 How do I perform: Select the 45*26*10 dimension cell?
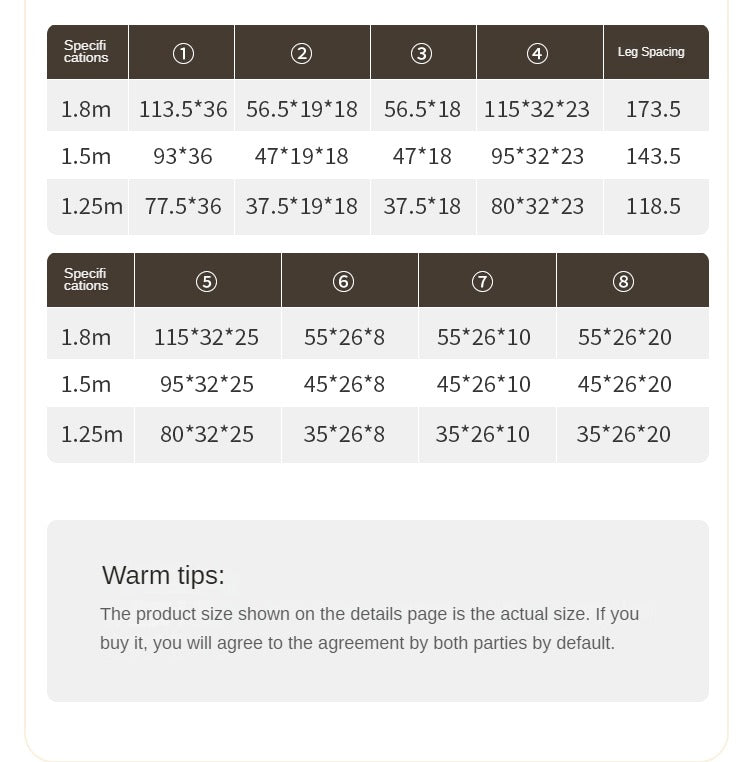484,384
